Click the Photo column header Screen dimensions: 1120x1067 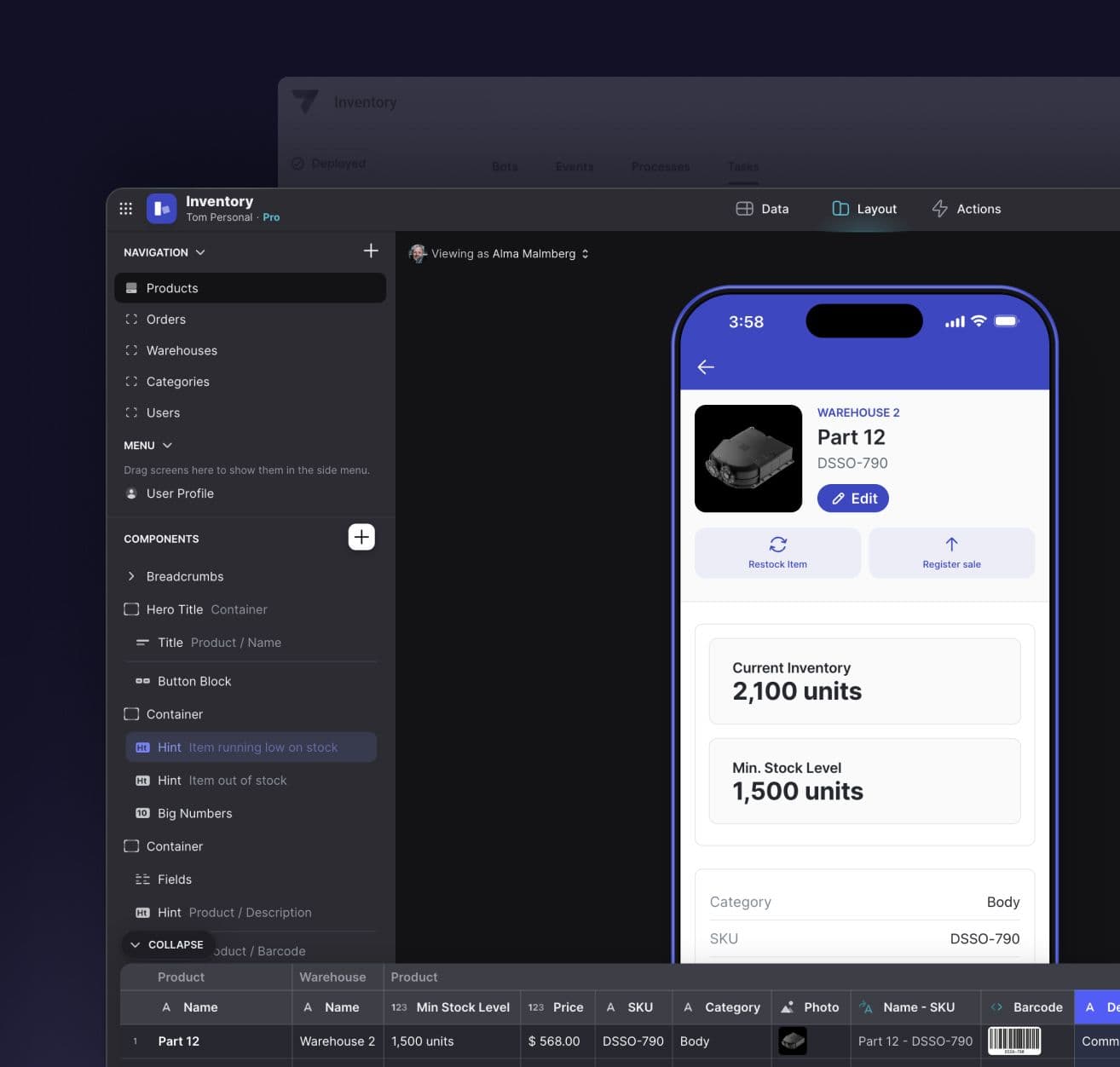tap(811, 1007)
